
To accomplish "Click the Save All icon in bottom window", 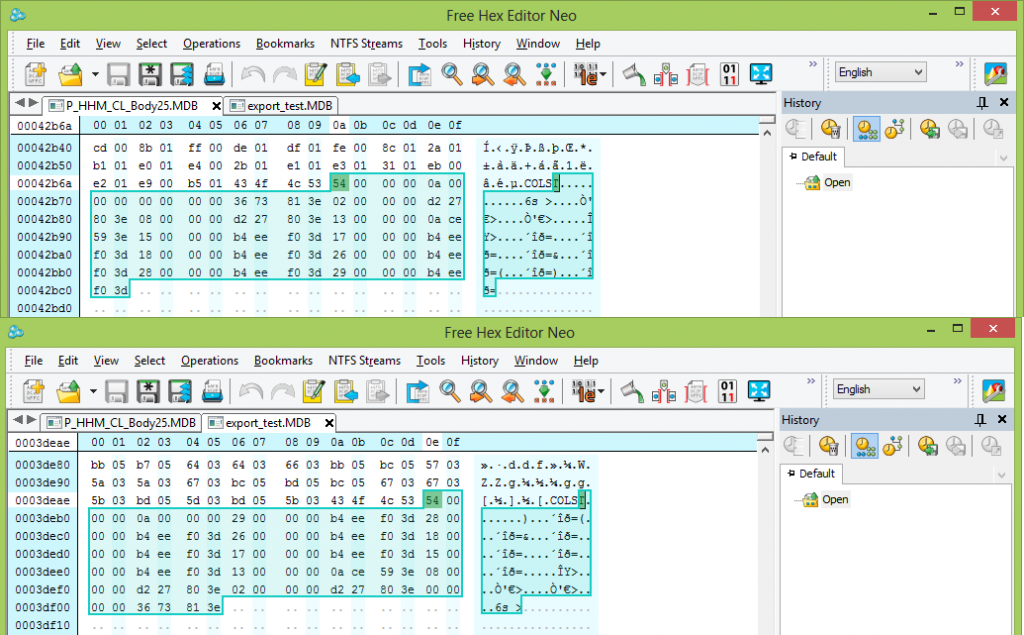I will point(181,391).
